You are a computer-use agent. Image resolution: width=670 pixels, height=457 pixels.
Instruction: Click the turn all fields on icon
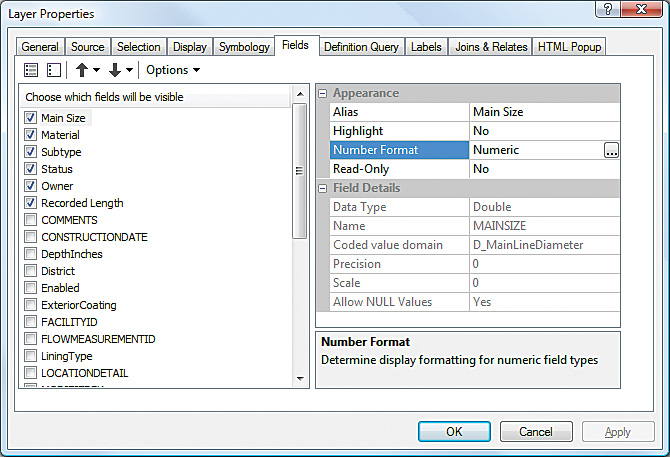pyautogui.click(x=31, y=70)
